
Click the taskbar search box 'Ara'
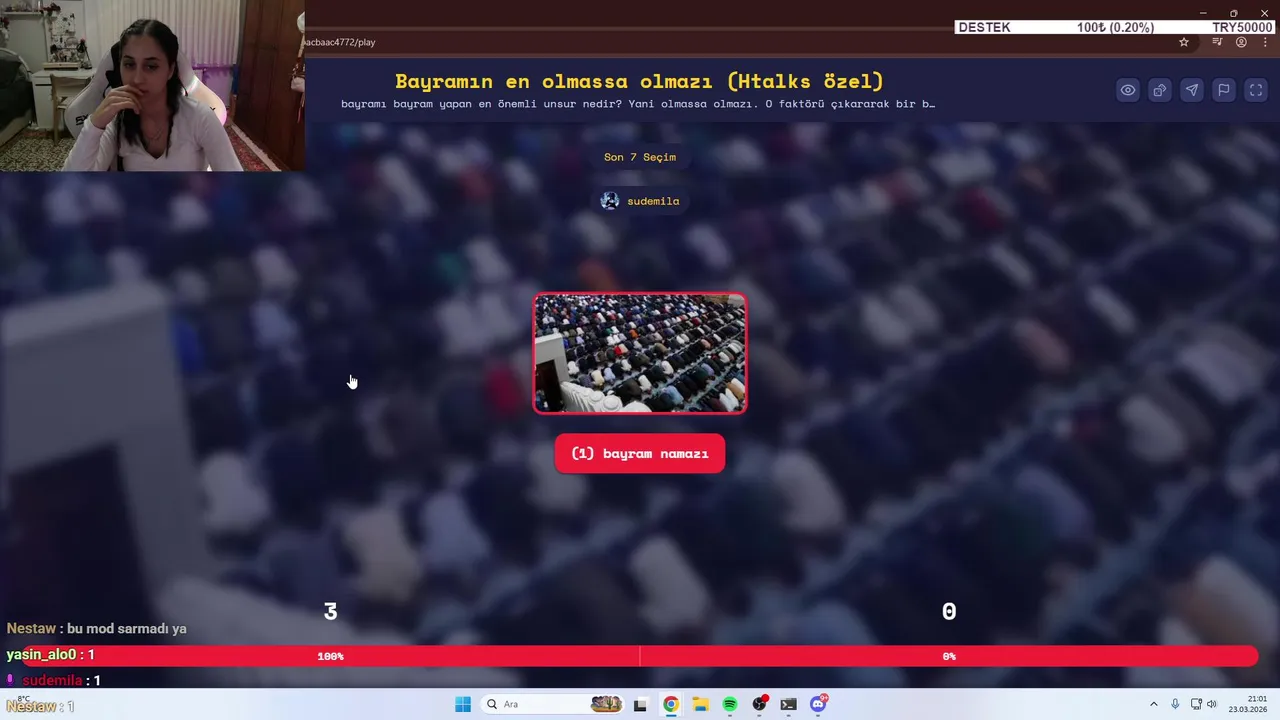[552, 704]
